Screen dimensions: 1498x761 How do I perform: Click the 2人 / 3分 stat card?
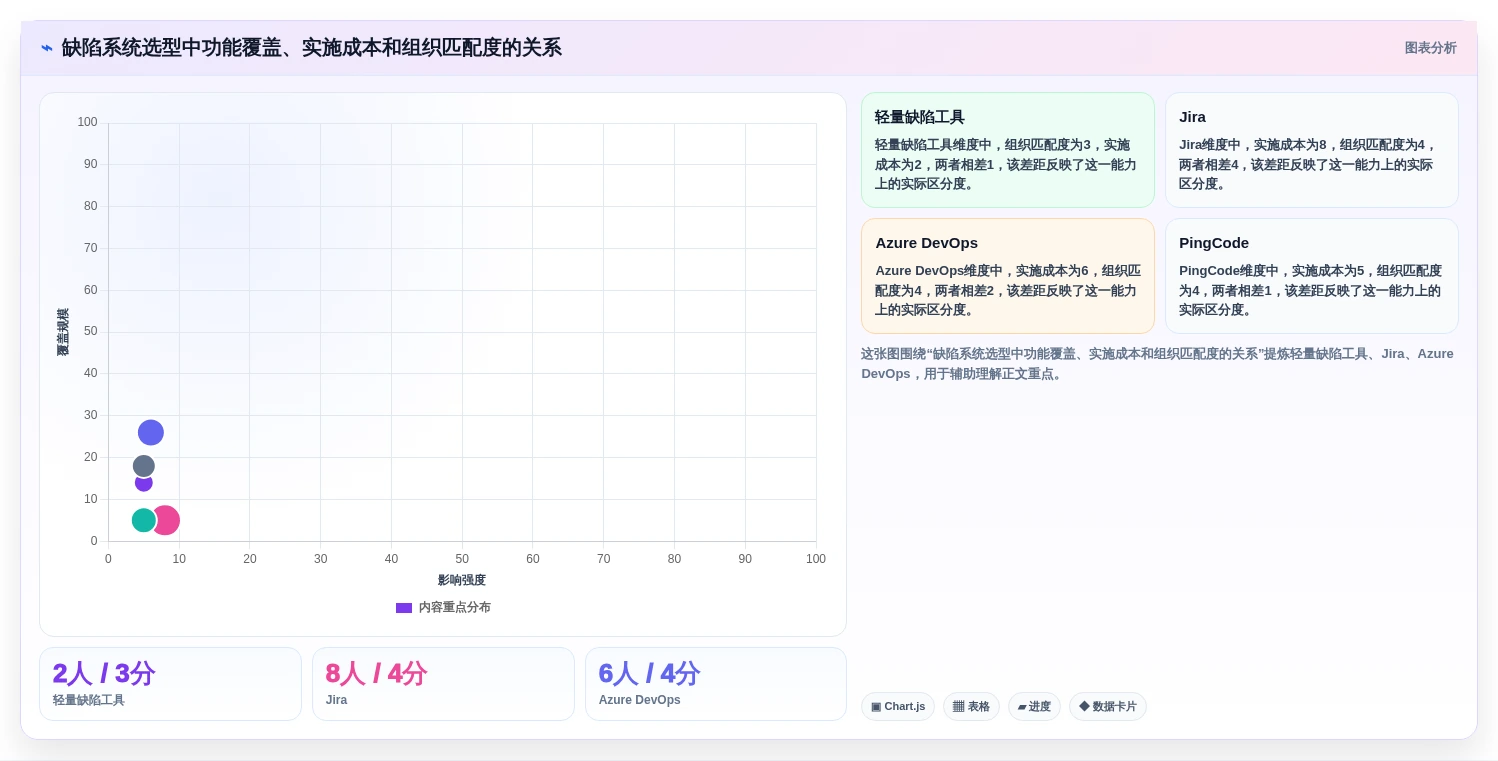point(170,684)
